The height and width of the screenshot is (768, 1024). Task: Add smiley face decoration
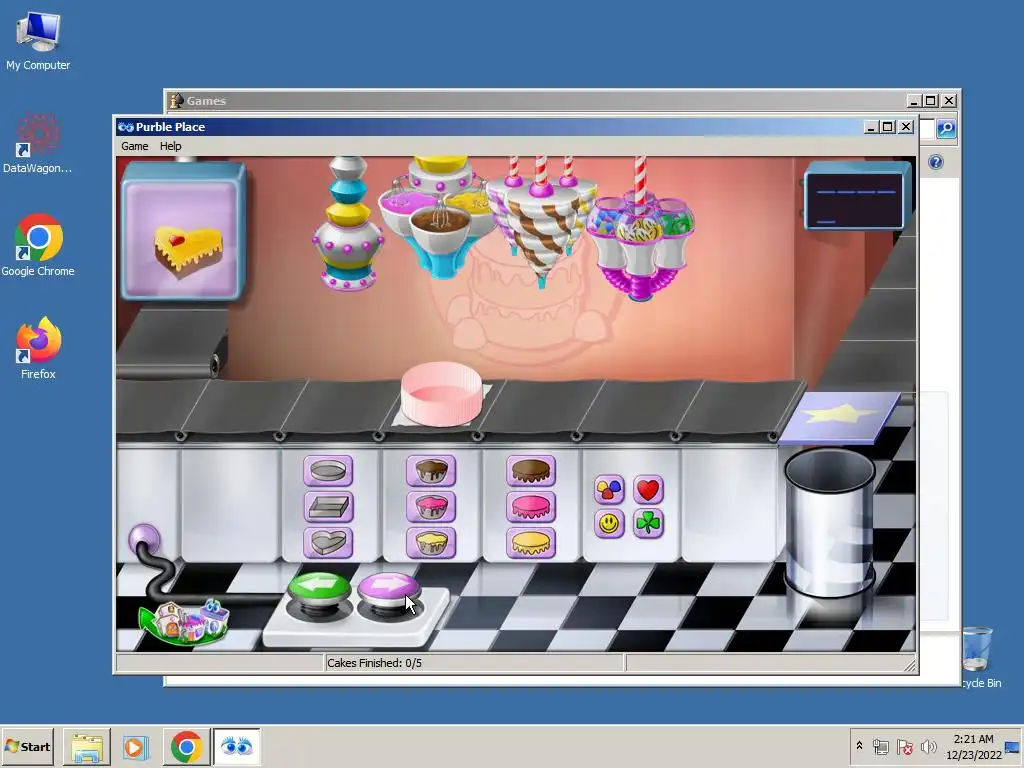pos(609,523)
